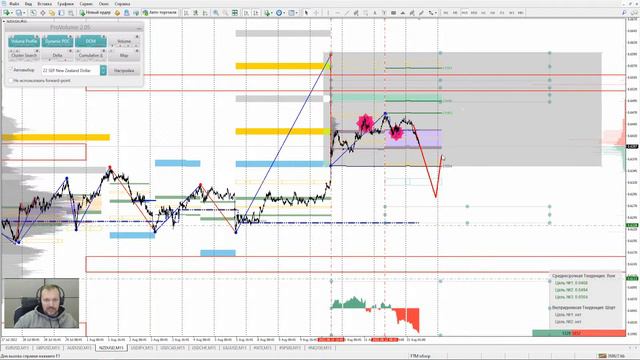Select the M15 timeframe button

464,13
